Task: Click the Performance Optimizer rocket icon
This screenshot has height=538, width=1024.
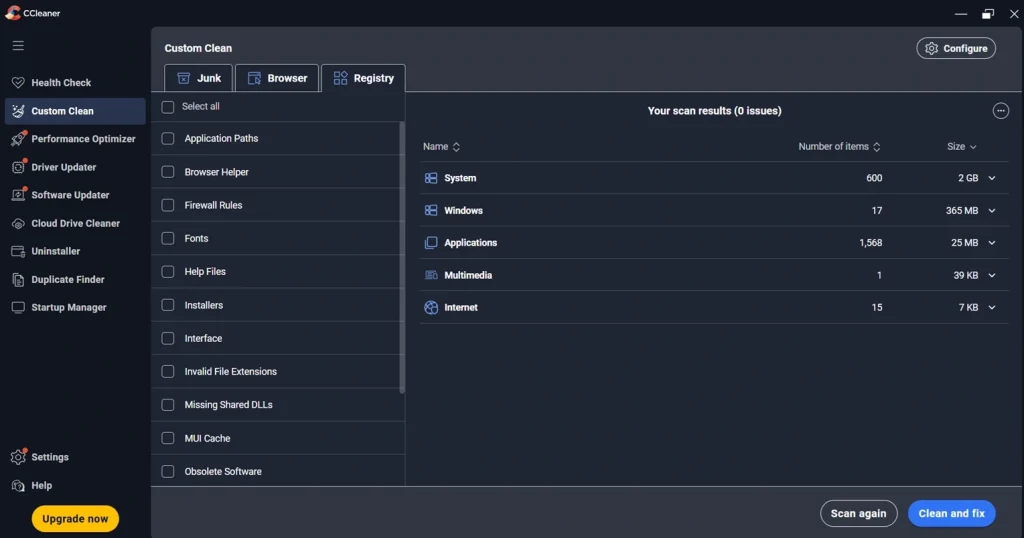Action: coord(18,138)
